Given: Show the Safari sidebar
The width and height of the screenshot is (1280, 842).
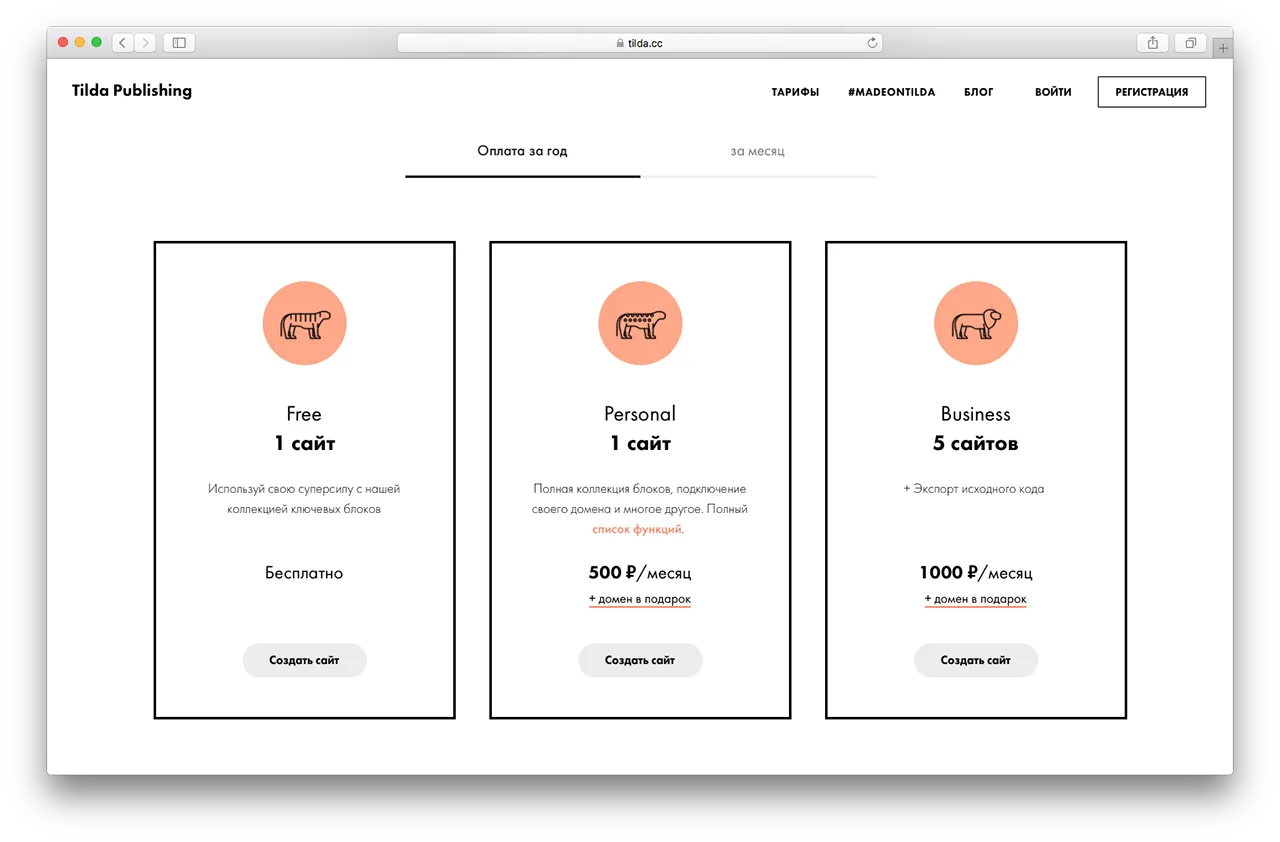Looking at the screenshot, I should point(179,43).
